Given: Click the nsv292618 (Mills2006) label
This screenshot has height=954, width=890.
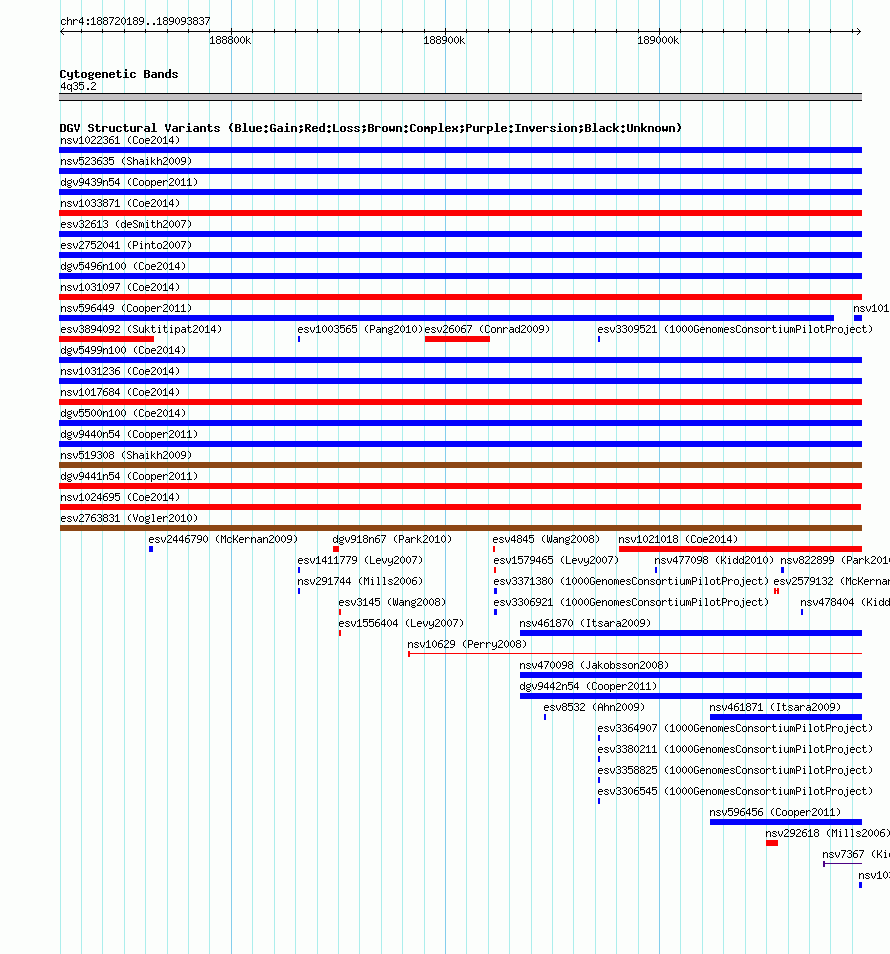Looking at the screenshot, I should coord(827,833).
